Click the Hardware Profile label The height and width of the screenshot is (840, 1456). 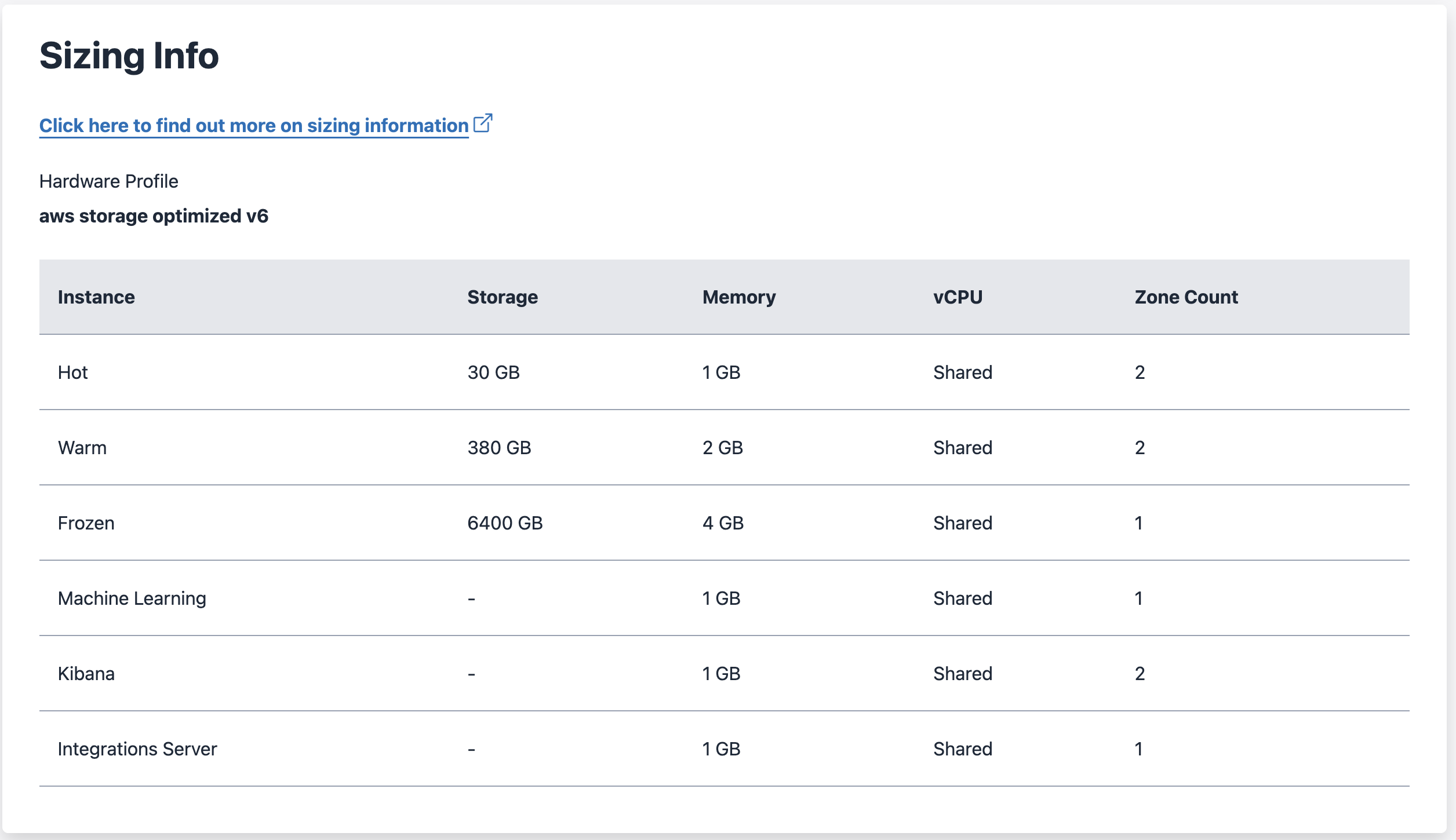pos(109,181)
